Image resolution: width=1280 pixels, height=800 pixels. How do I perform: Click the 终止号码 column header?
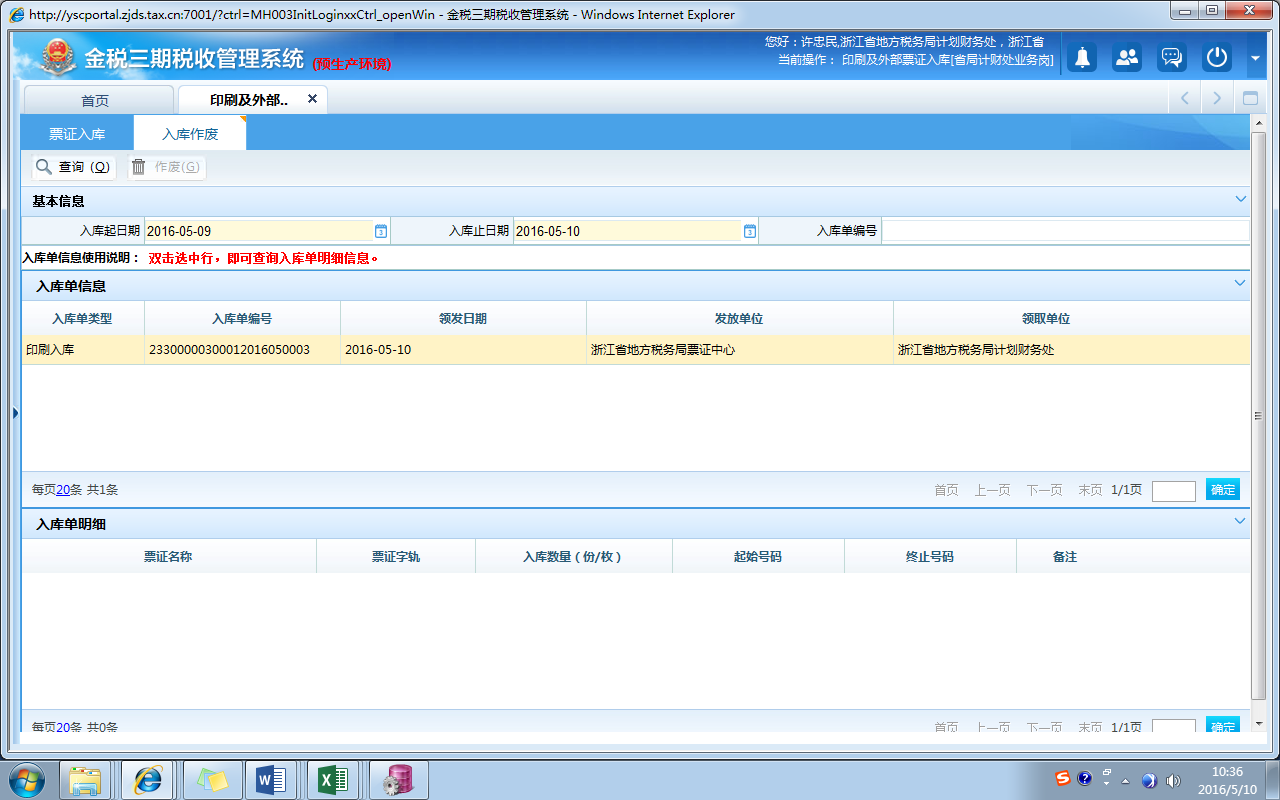point(930,557)
